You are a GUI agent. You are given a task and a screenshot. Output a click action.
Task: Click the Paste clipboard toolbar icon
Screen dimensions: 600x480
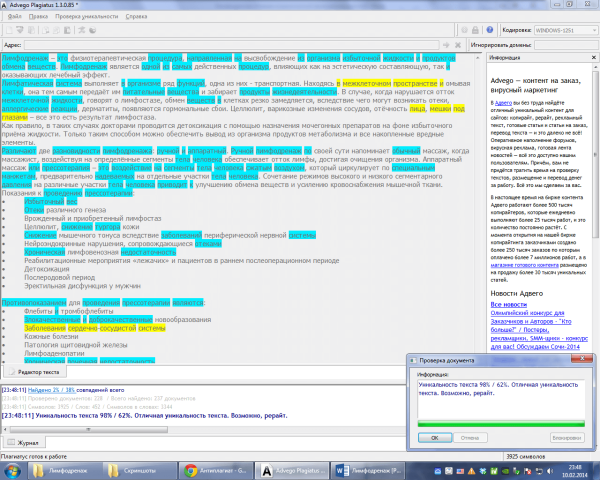pyautogui.click(x=67, y=30)
